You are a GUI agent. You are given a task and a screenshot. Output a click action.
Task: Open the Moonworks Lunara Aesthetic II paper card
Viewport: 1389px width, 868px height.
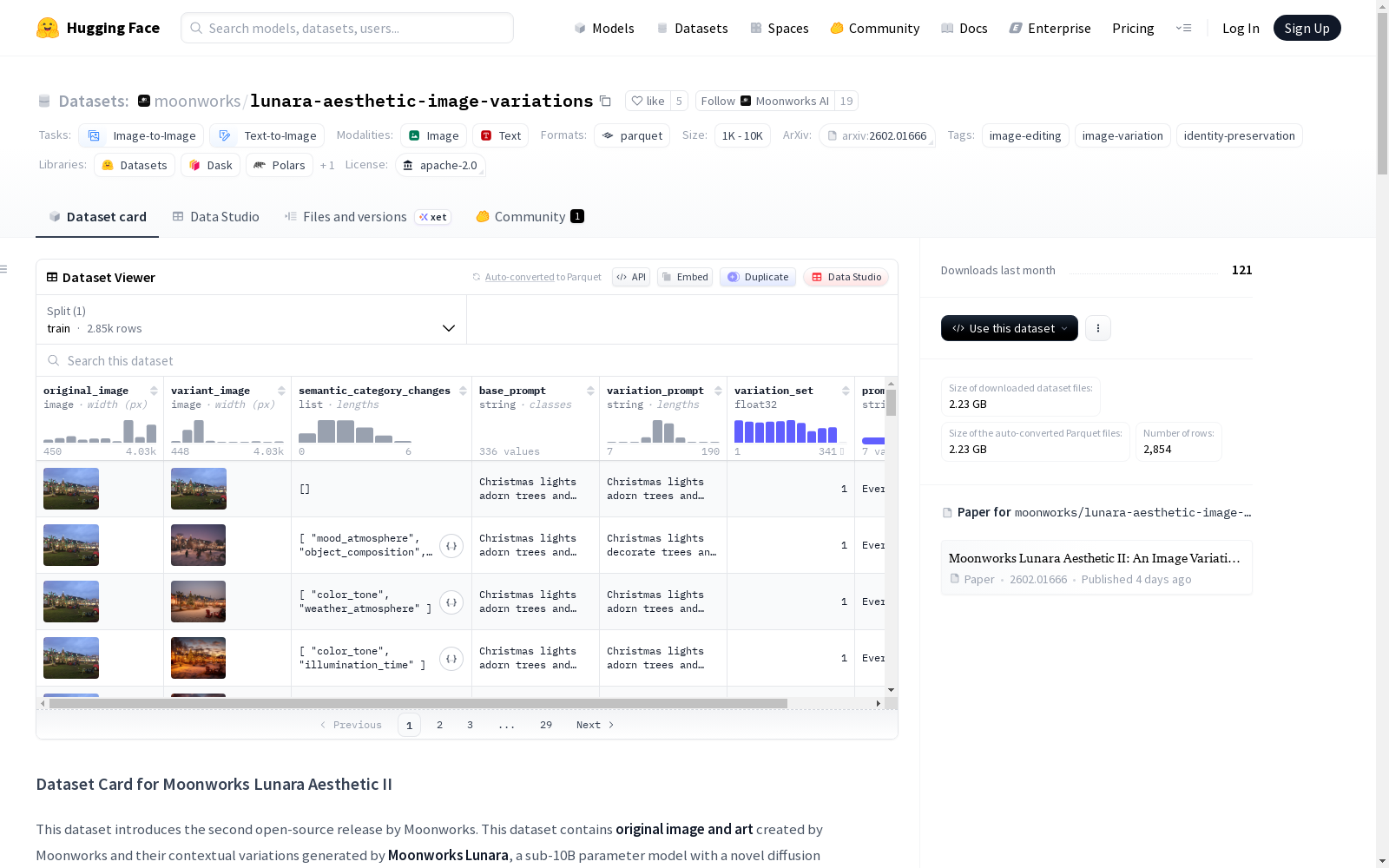(1096, 568)
